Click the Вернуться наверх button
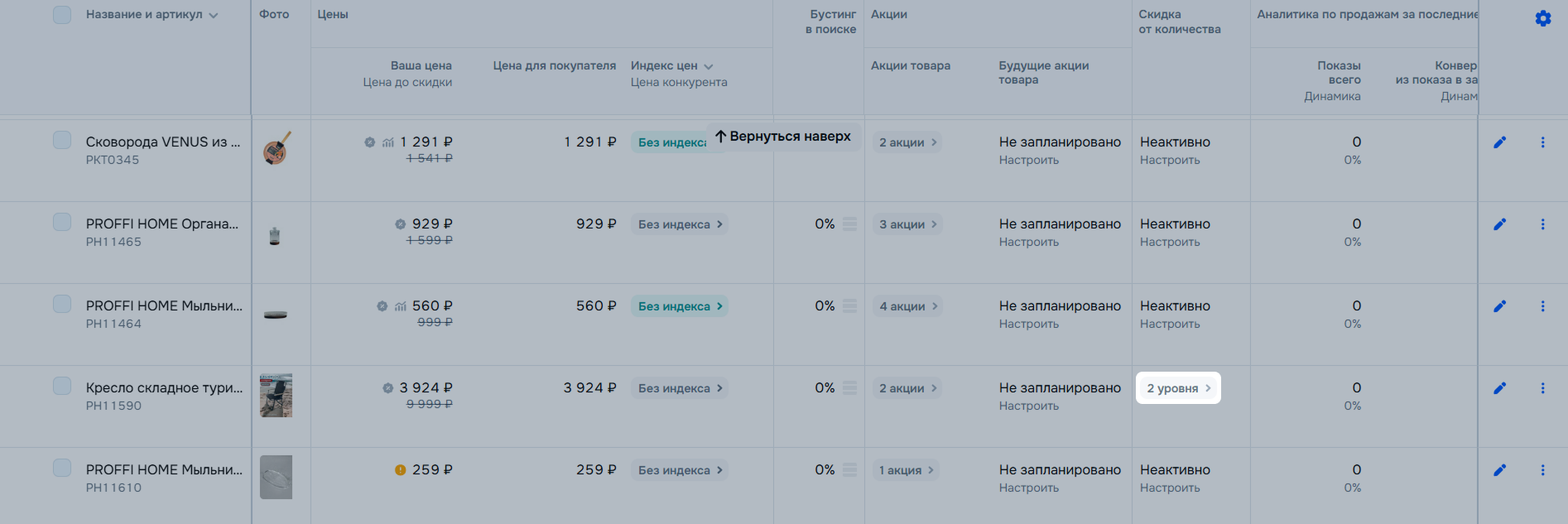Image resolution: width=1568 pixels, height=524 pixels. pyautogui.click(x=783, y=137)
